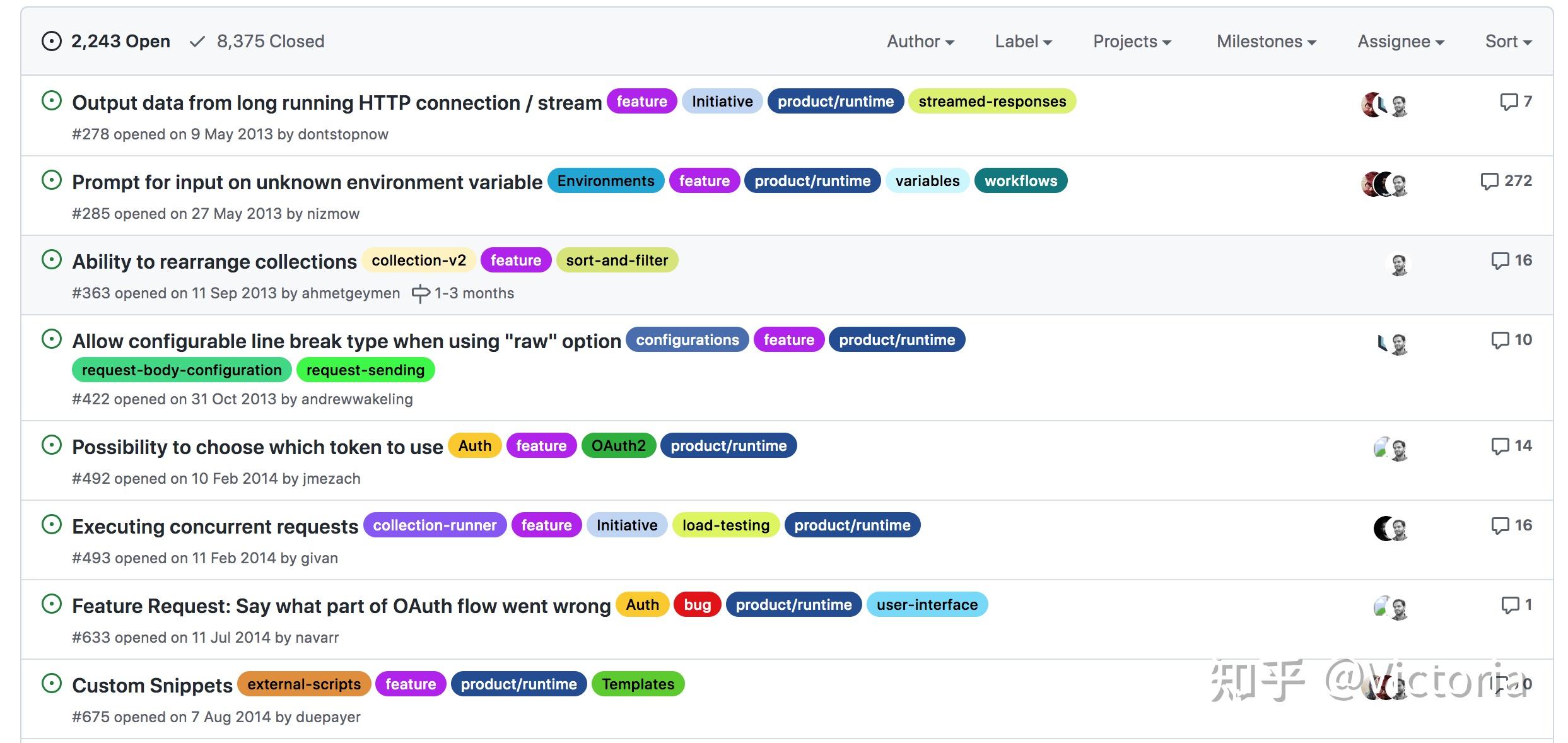
Task: Filter by the streamed-responses label
Action: pos(992,102)
